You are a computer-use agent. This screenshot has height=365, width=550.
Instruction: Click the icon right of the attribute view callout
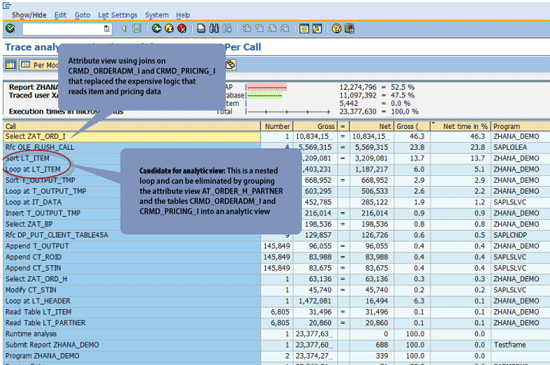tap(230, 65)
